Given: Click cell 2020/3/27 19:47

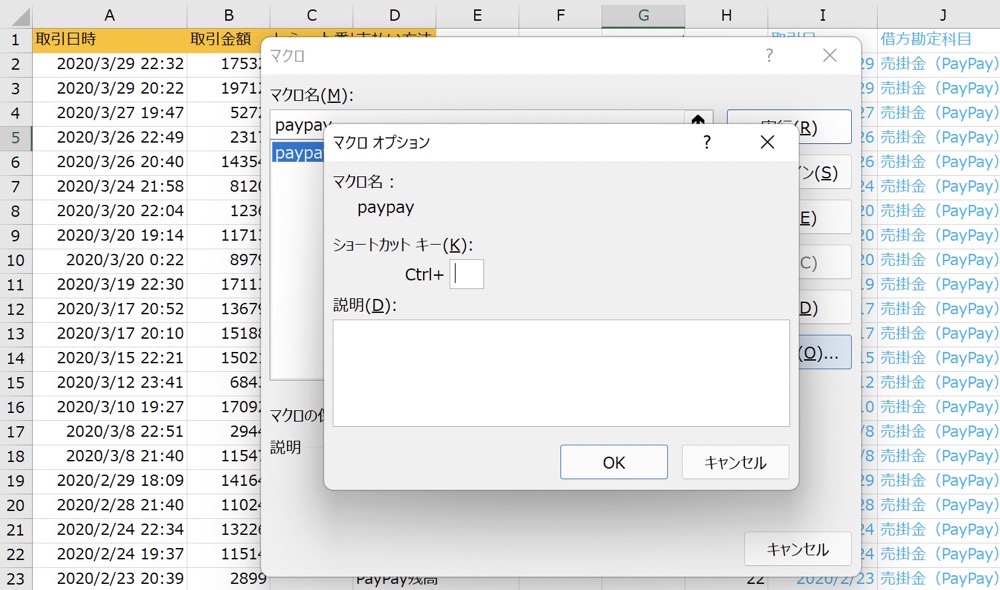Looking at the screenshot, I should [110, 113].
